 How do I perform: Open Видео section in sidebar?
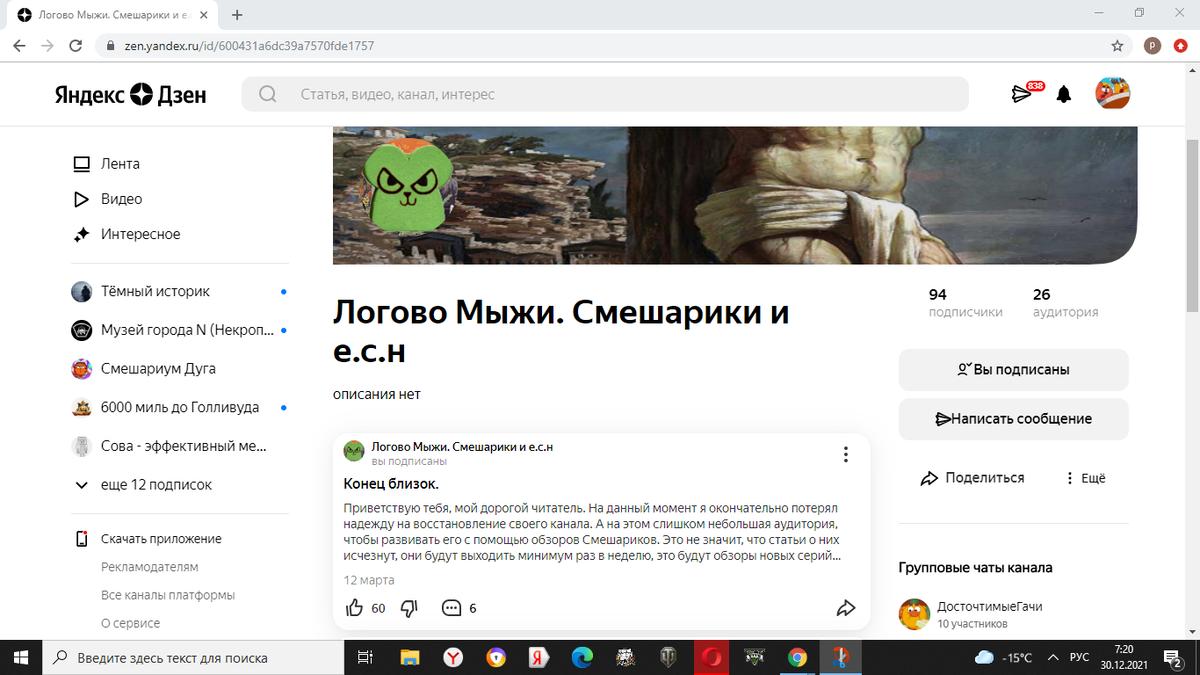[108, 199]
